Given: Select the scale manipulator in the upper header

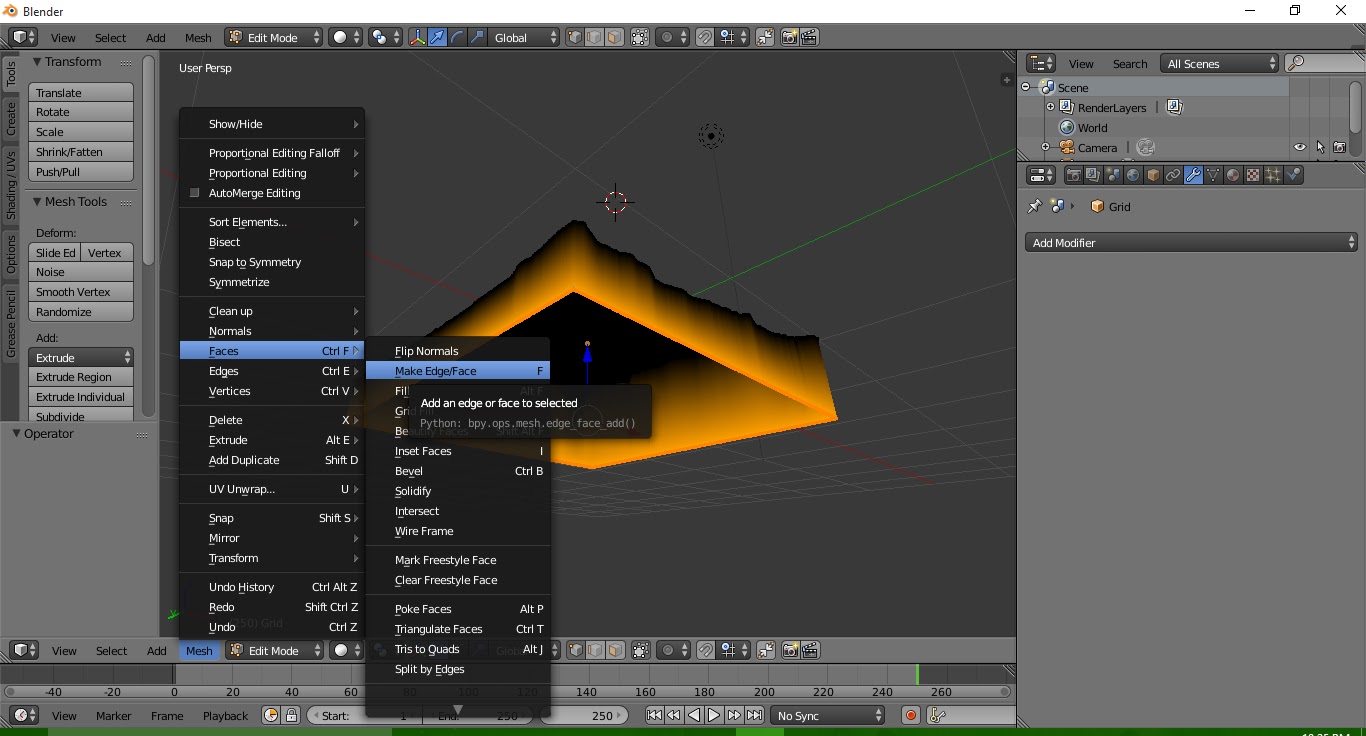Looking at the screenshot, I should [x=477, y=37].
